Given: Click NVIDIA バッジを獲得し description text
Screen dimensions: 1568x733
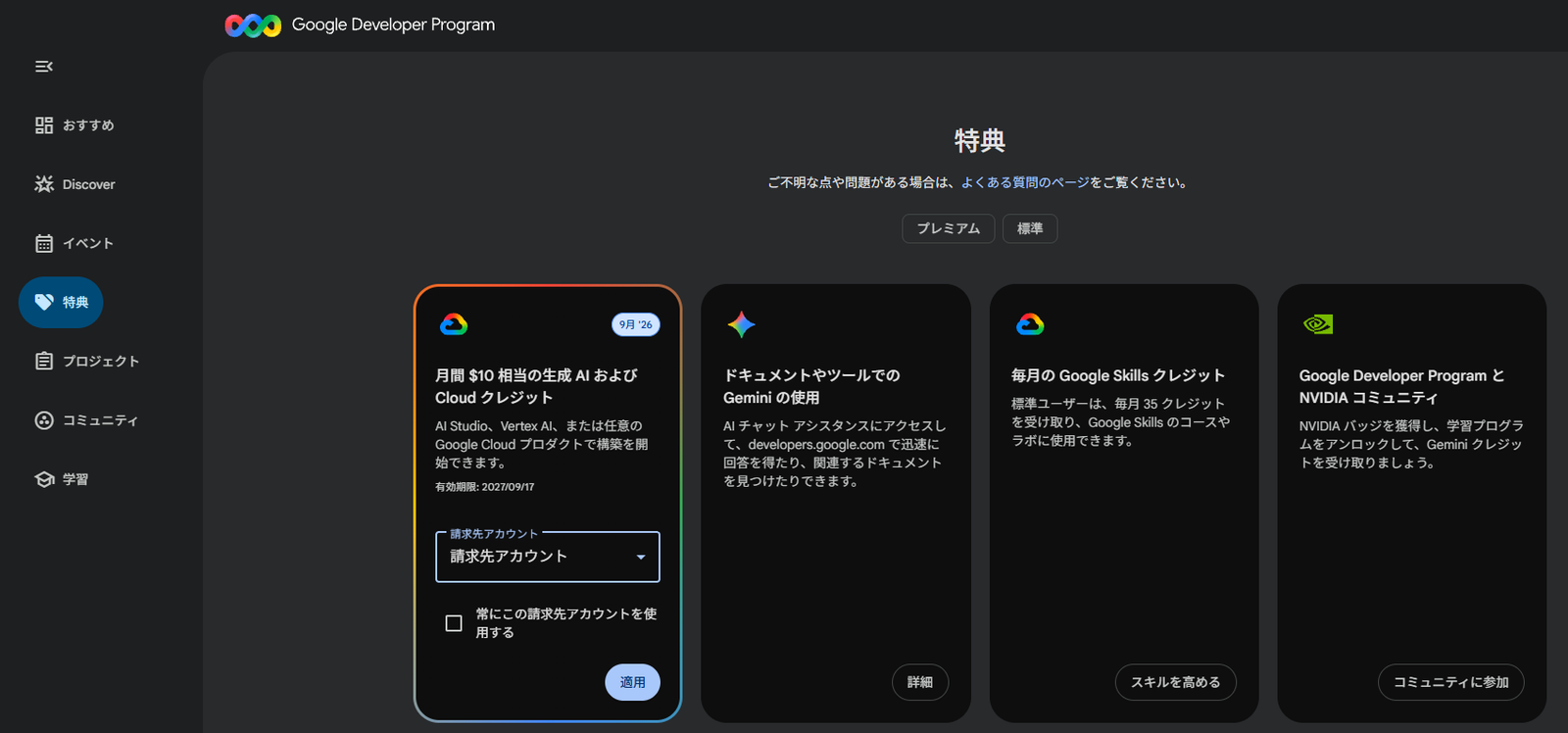Looking at the screenshot, I should coord(1411,444).
